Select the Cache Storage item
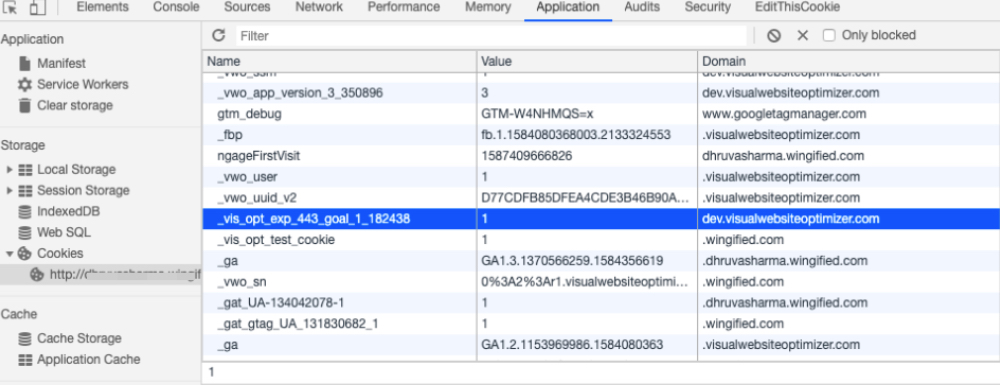1000x385 pixels. pyautogui.click(x=79, y=338)
